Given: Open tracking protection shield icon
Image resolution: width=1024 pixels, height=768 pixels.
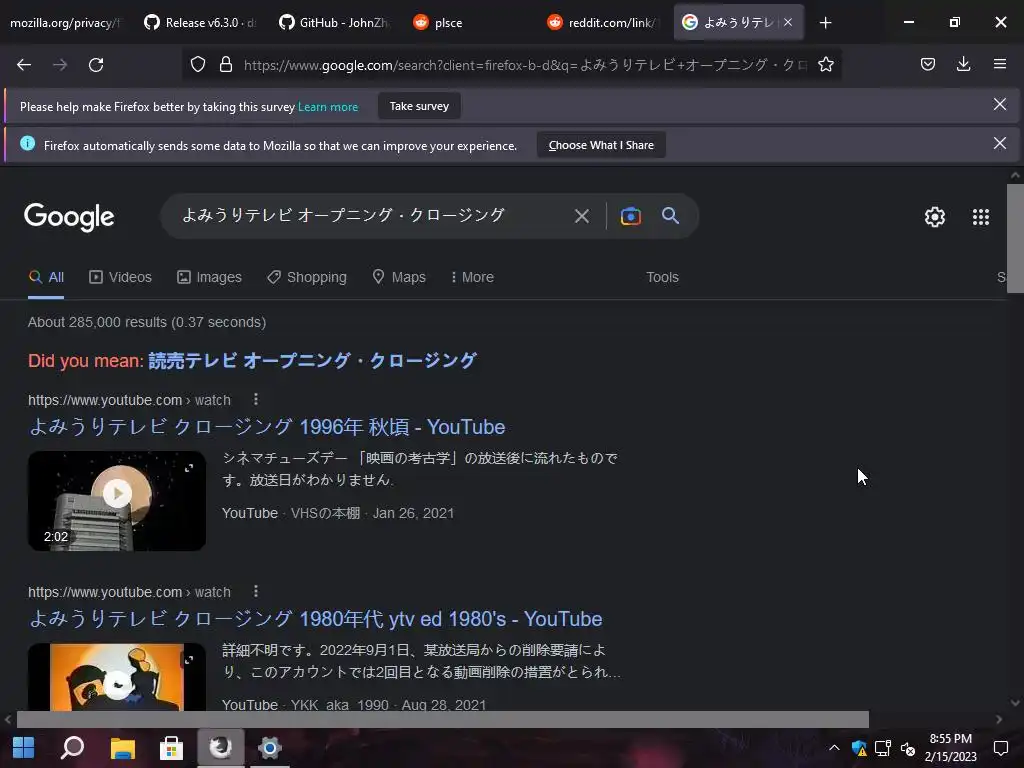Looking at the screenshot, I should pos(198,65).
